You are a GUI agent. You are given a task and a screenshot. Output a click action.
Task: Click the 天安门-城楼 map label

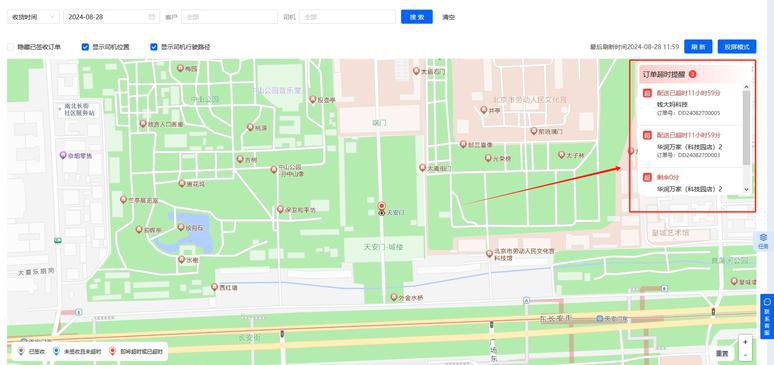tap(384, 246)
